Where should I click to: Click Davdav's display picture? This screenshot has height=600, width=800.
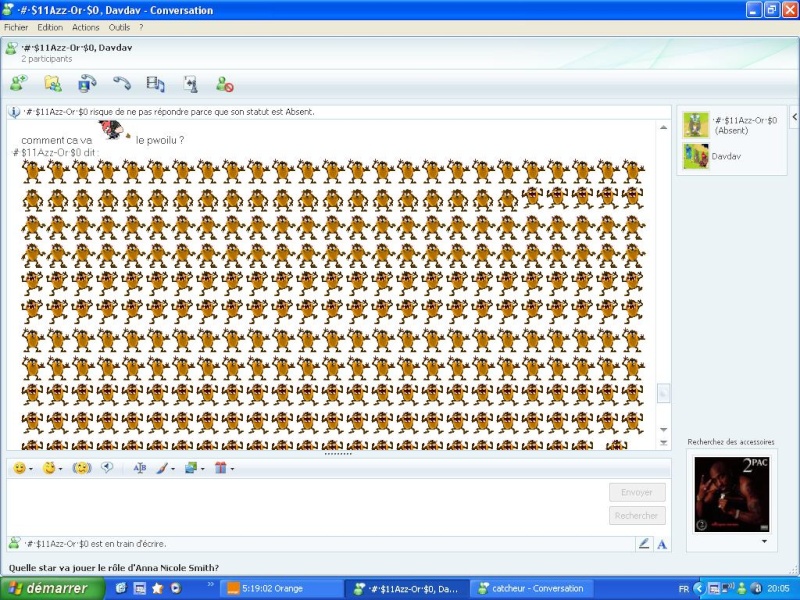696,156
